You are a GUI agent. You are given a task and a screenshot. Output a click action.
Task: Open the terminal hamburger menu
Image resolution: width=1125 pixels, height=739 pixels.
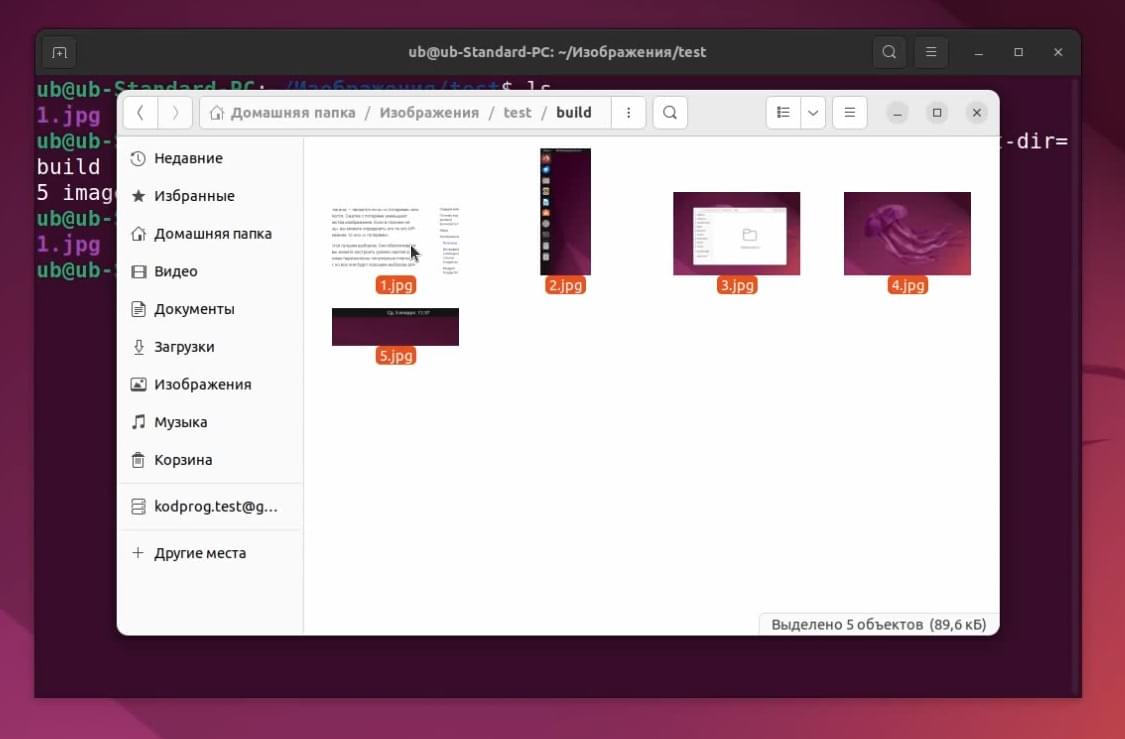tap(931, 52)
